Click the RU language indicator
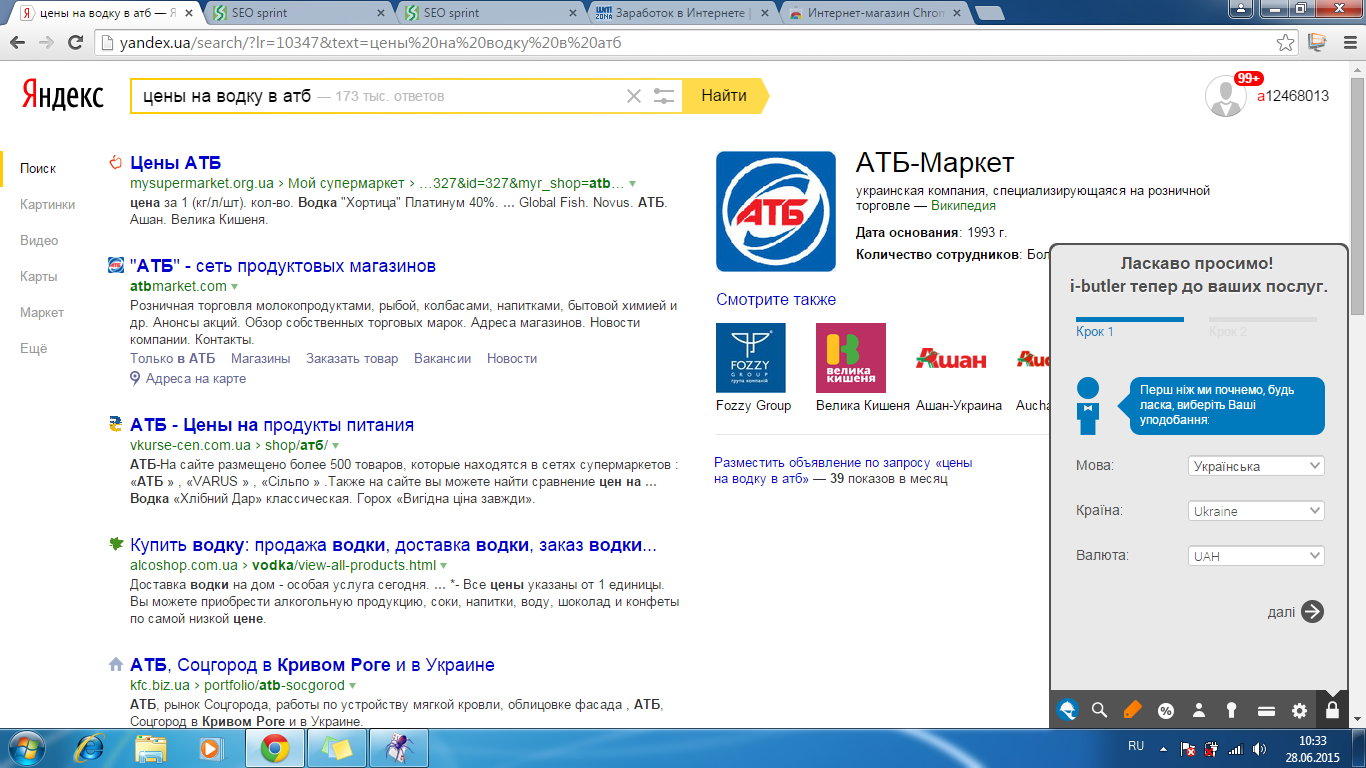Screen dimensions: 1366x768 (x=1136, y=746)
